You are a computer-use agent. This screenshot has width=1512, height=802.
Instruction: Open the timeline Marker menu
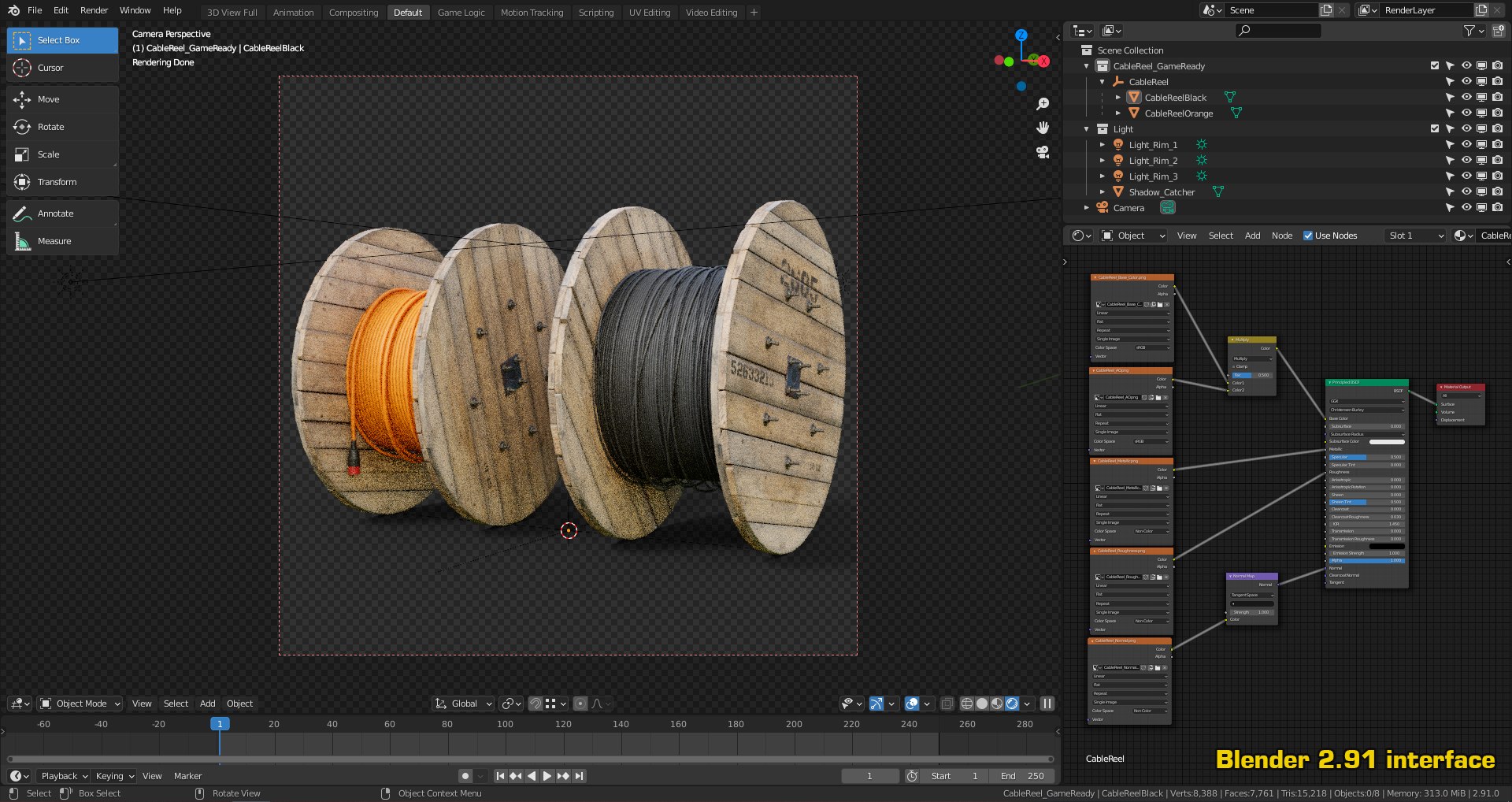pyautogui.click(x=187, y=776)
